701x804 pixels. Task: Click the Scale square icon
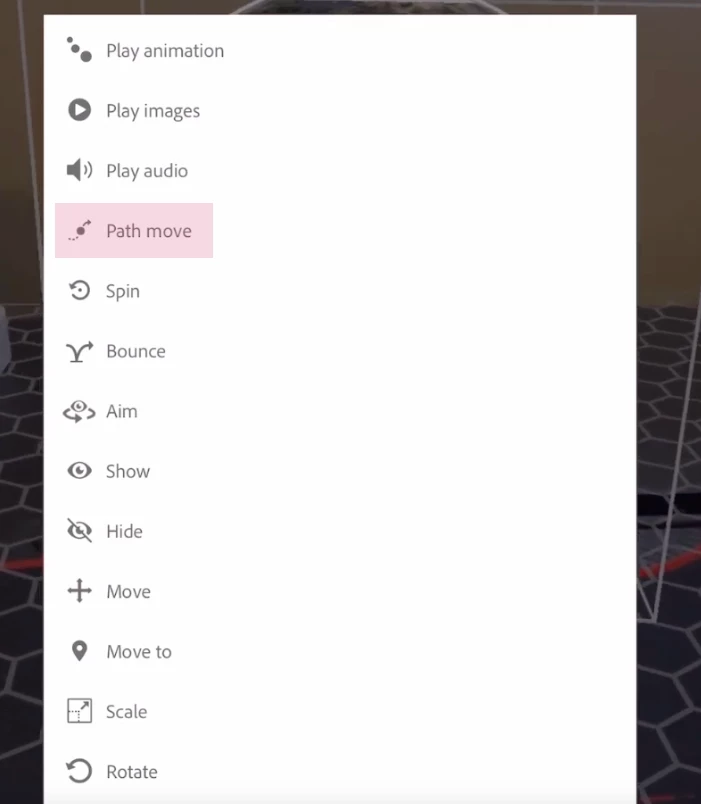pyautogui.click(x=79, y=711)
